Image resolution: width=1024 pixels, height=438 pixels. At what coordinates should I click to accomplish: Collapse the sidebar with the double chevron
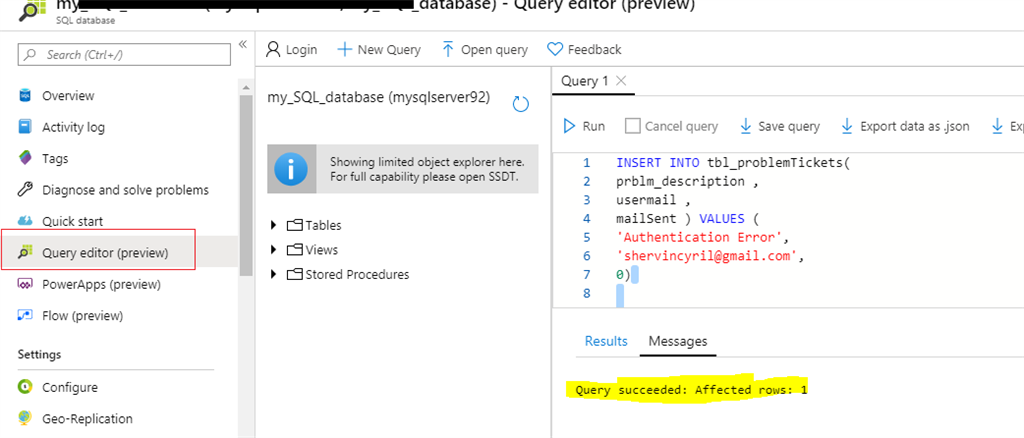[x=242, y=44]
